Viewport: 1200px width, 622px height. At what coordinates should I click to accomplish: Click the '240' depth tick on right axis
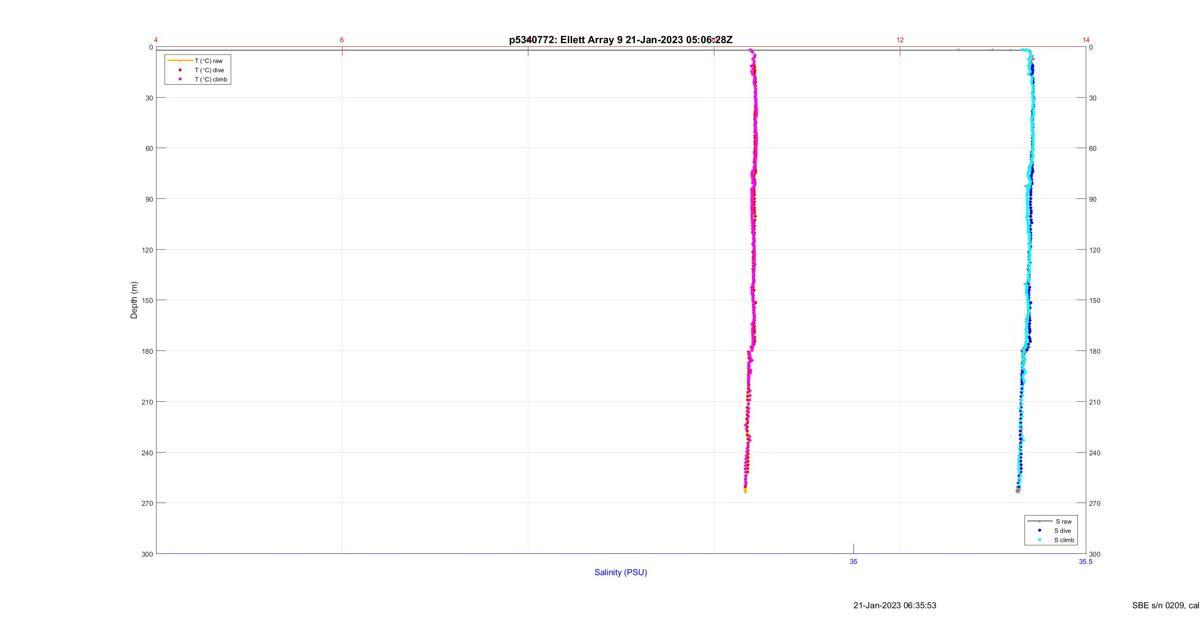1095,452
